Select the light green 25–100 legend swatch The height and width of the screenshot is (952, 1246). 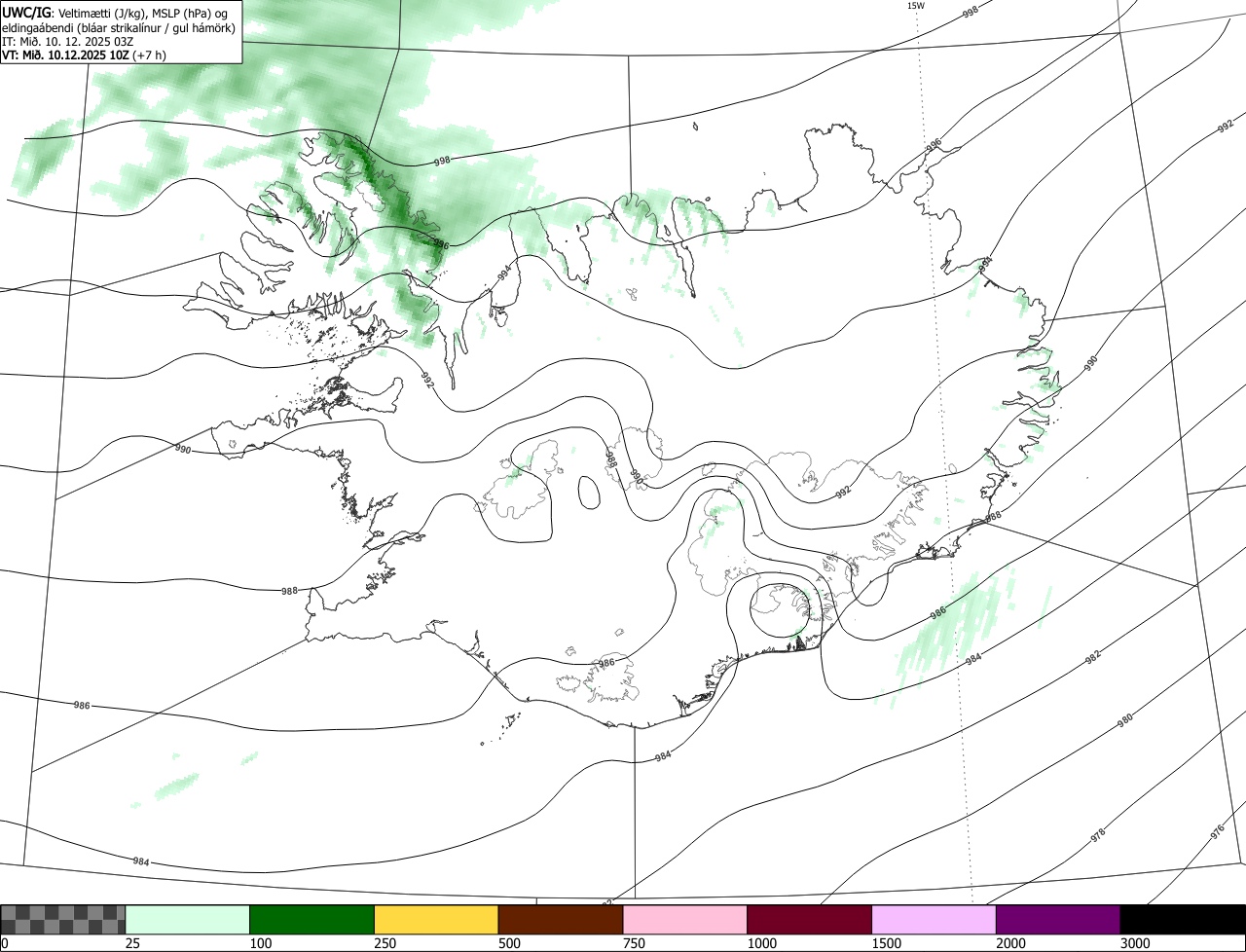point(188,920)
